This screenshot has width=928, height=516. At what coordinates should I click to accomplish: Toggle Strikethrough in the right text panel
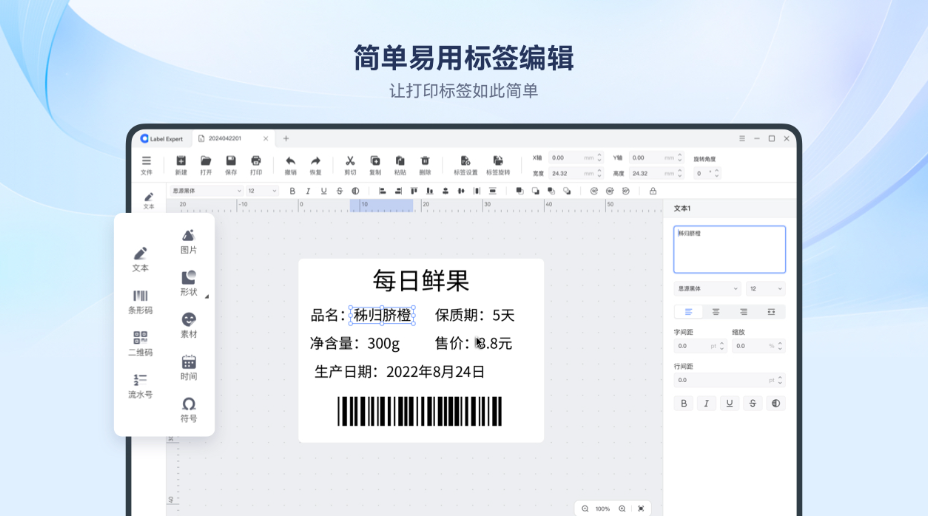pyautogui.click(x=752, y=404)
